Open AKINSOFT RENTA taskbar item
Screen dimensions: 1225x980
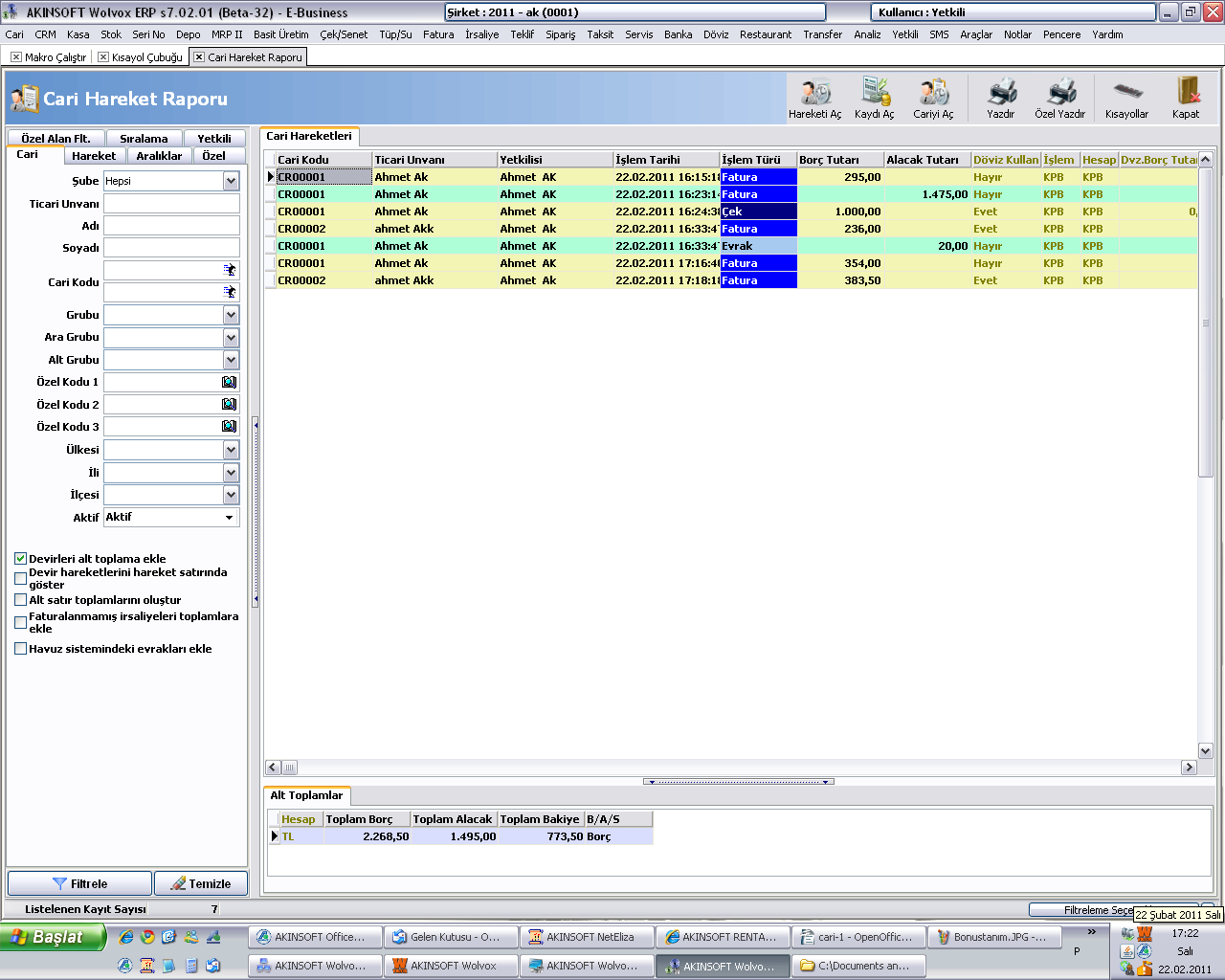[x=723, y=937]
